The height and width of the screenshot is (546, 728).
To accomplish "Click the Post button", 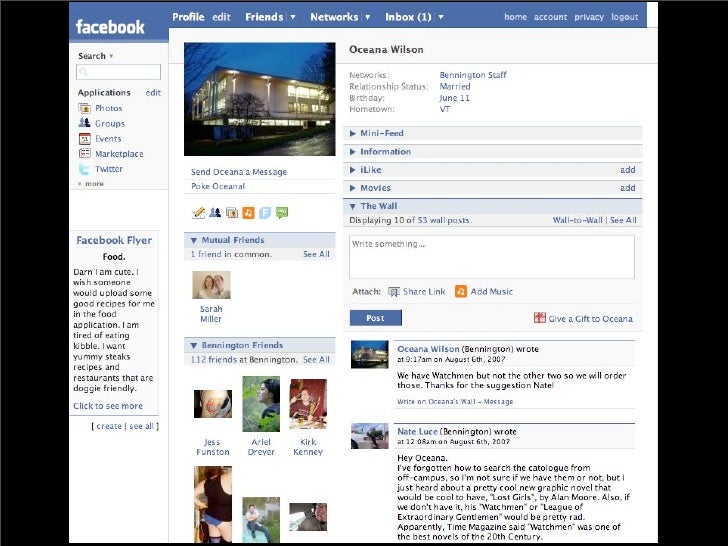I will click(376, 318).
